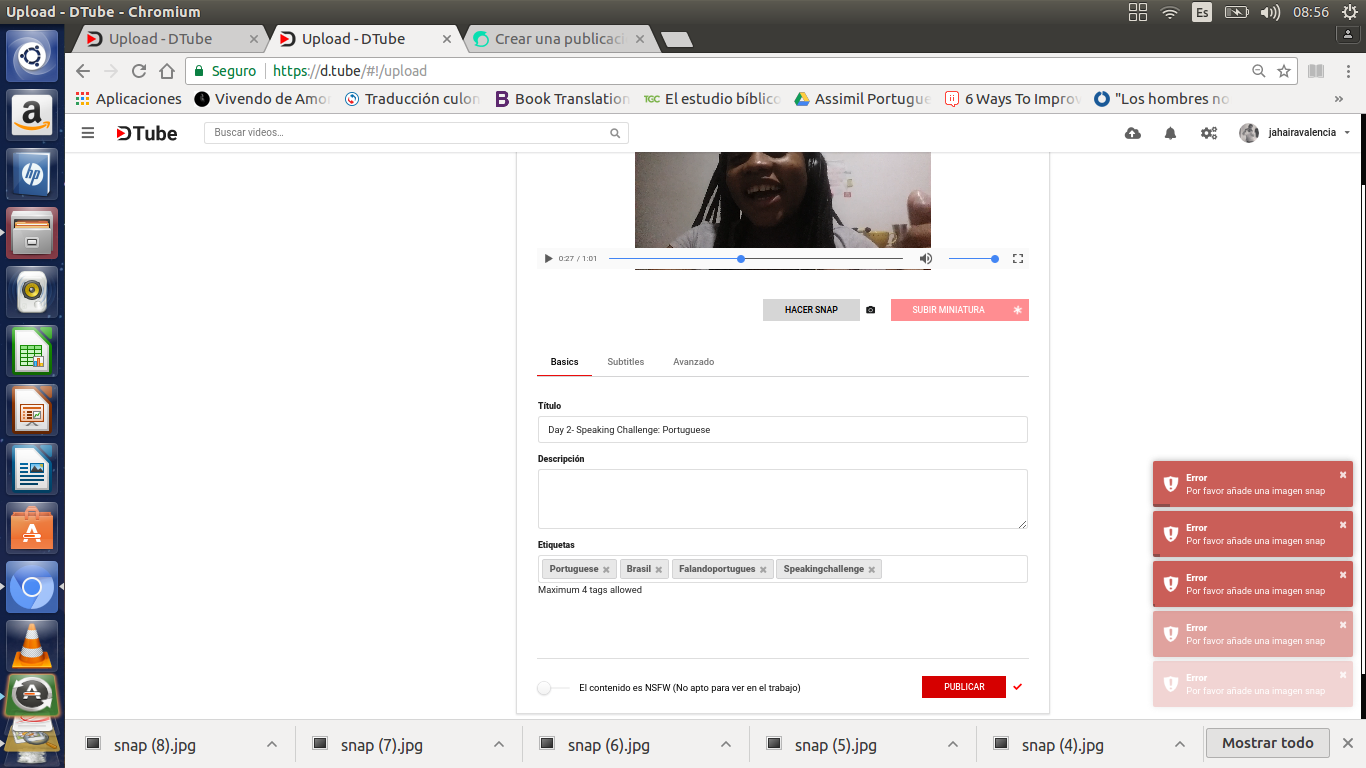This screenshot has width=1366, height=768.
Task: Open the notifications bell
Action: click(x=1170, y=133)
